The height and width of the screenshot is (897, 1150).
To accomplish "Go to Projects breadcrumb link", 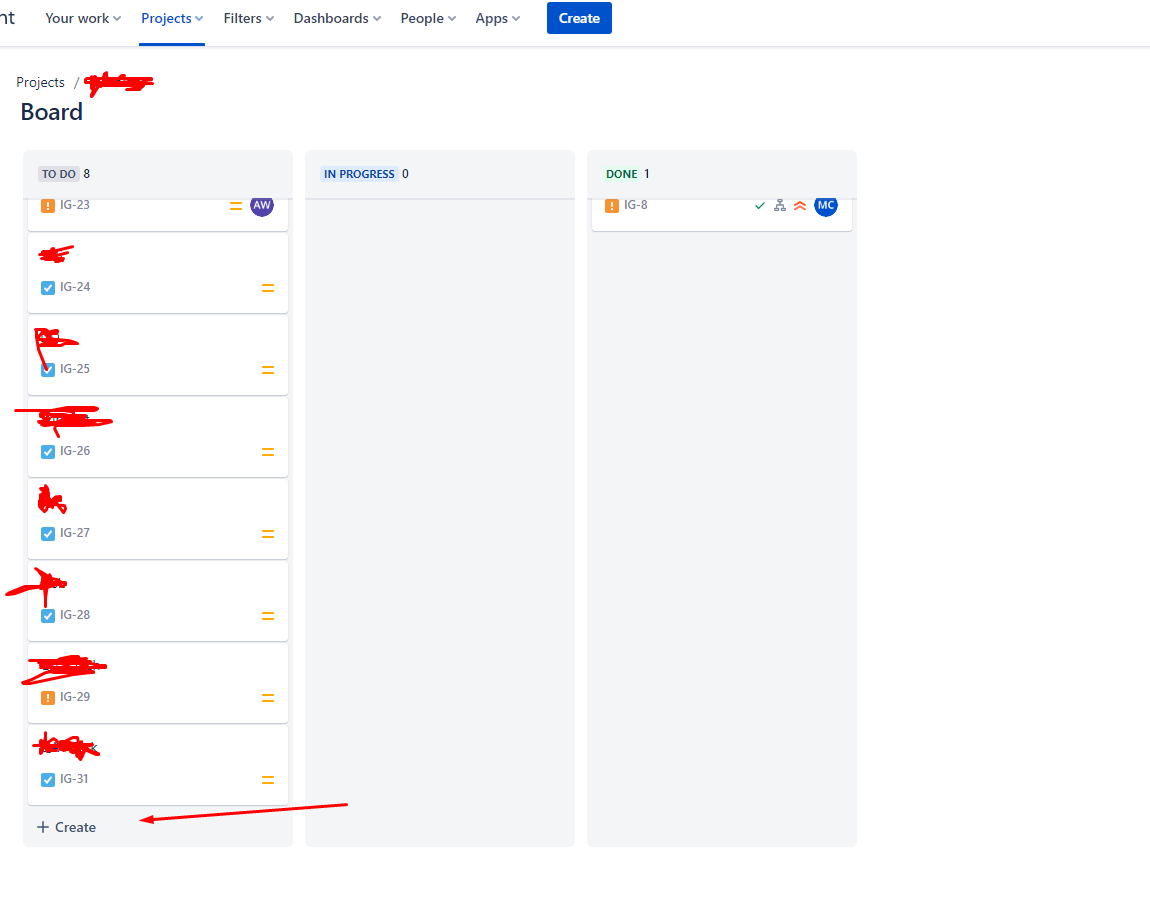I will point(40,82).
